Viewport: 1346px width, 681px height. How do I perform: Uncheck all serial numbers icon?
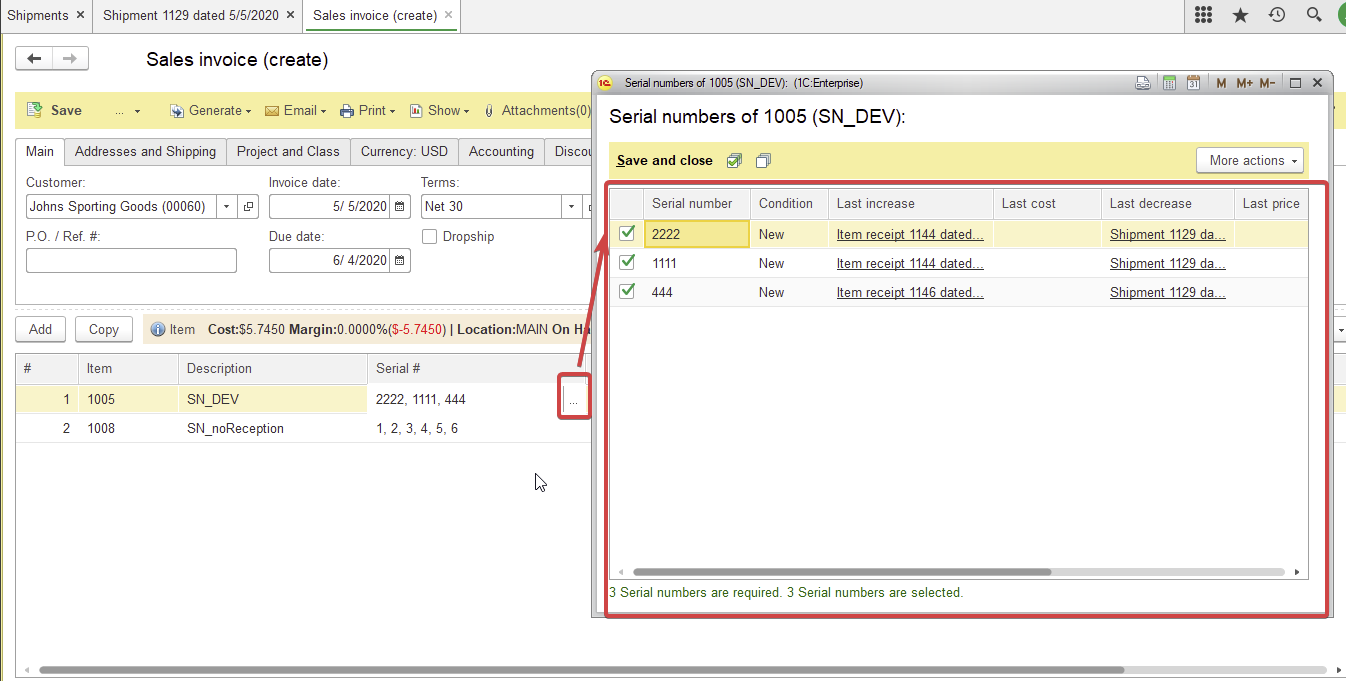click(764, 161)
